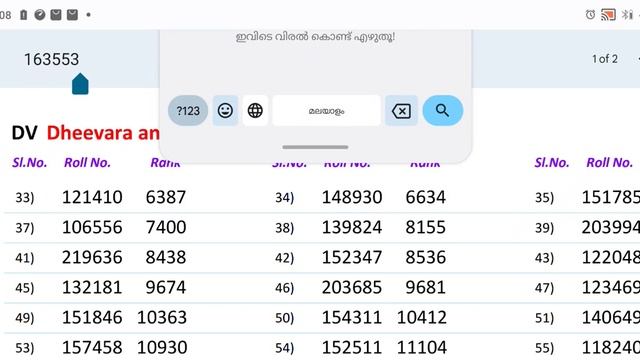Tap rank 9674

click(166, 287)
